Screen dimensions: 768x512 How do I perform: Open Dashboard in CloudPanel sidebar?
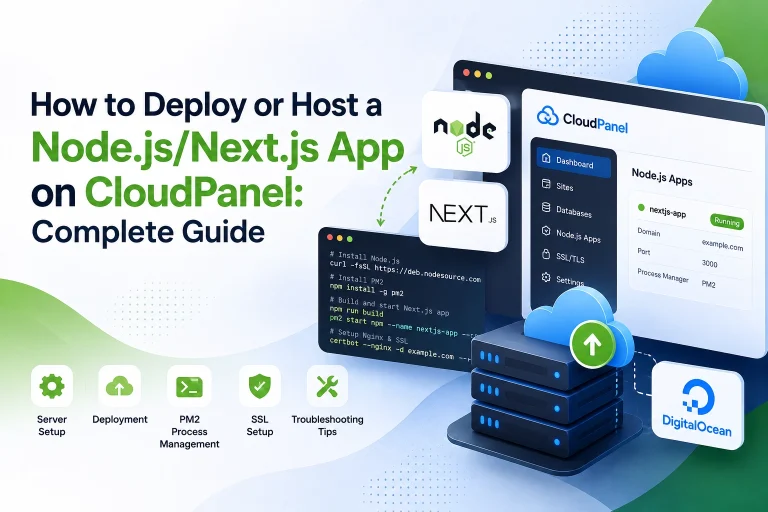tap(574, 162)
